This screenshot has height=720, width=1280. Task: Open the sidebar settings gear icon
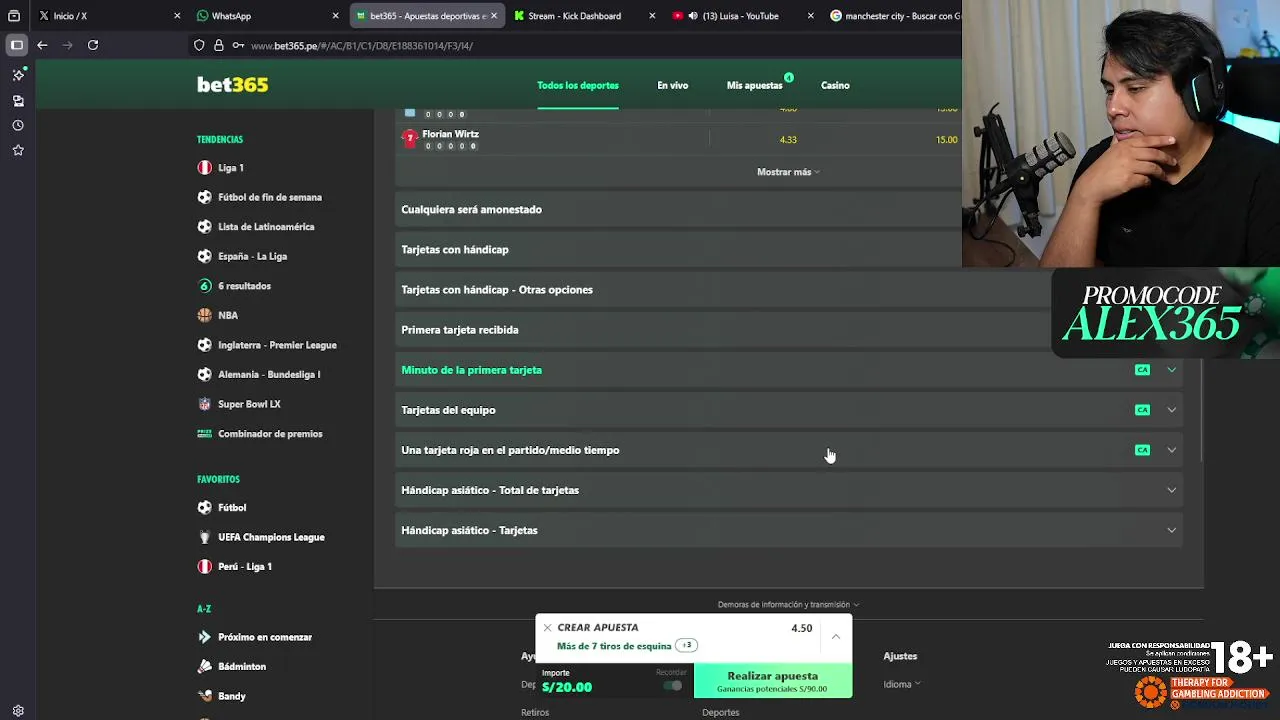[x=18, y=711]
